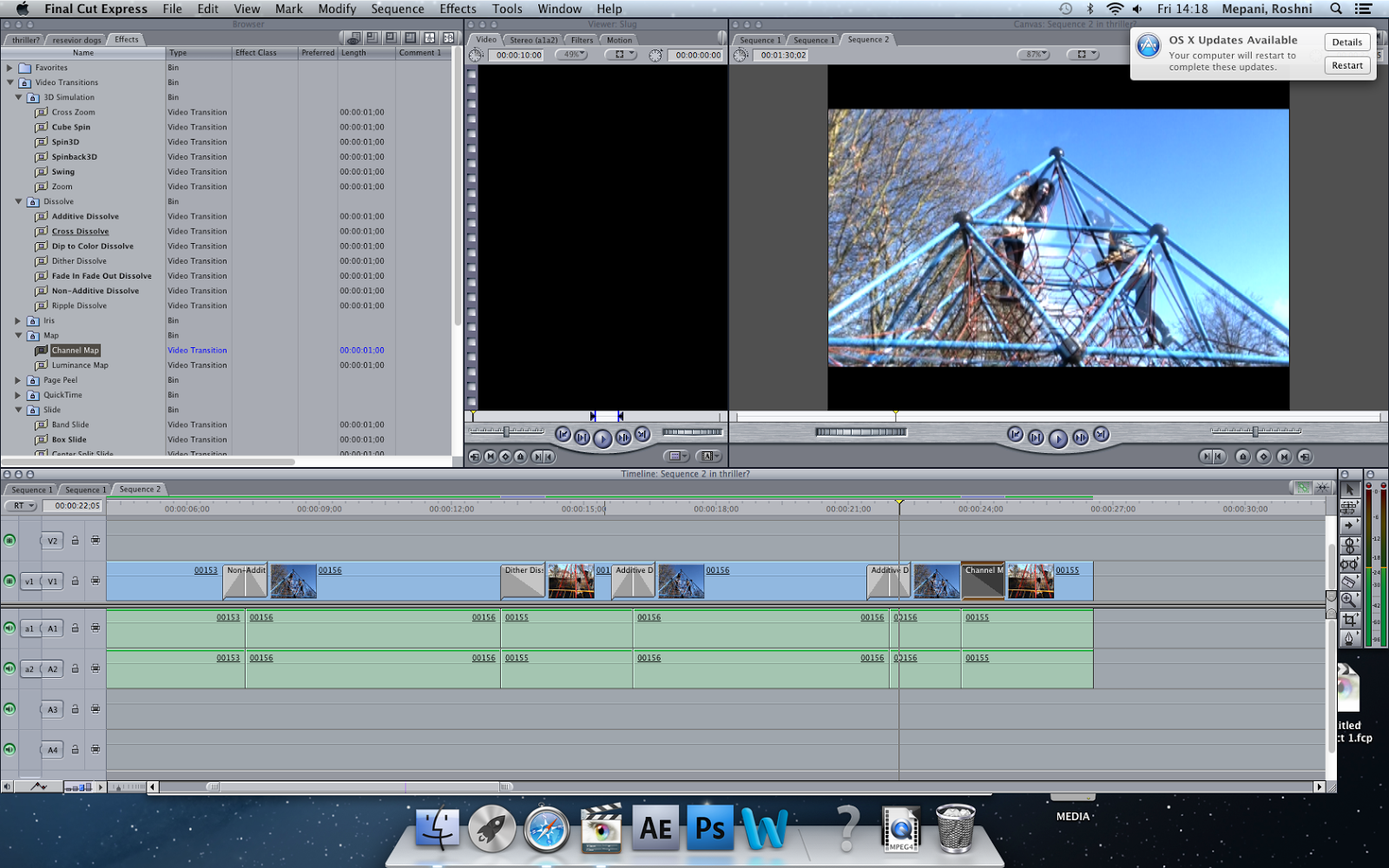Image resolution: width=1389 pixels, height=868 pixels.
Task: Add a marker in the Viewer
Action: click(x=520, y=457)
